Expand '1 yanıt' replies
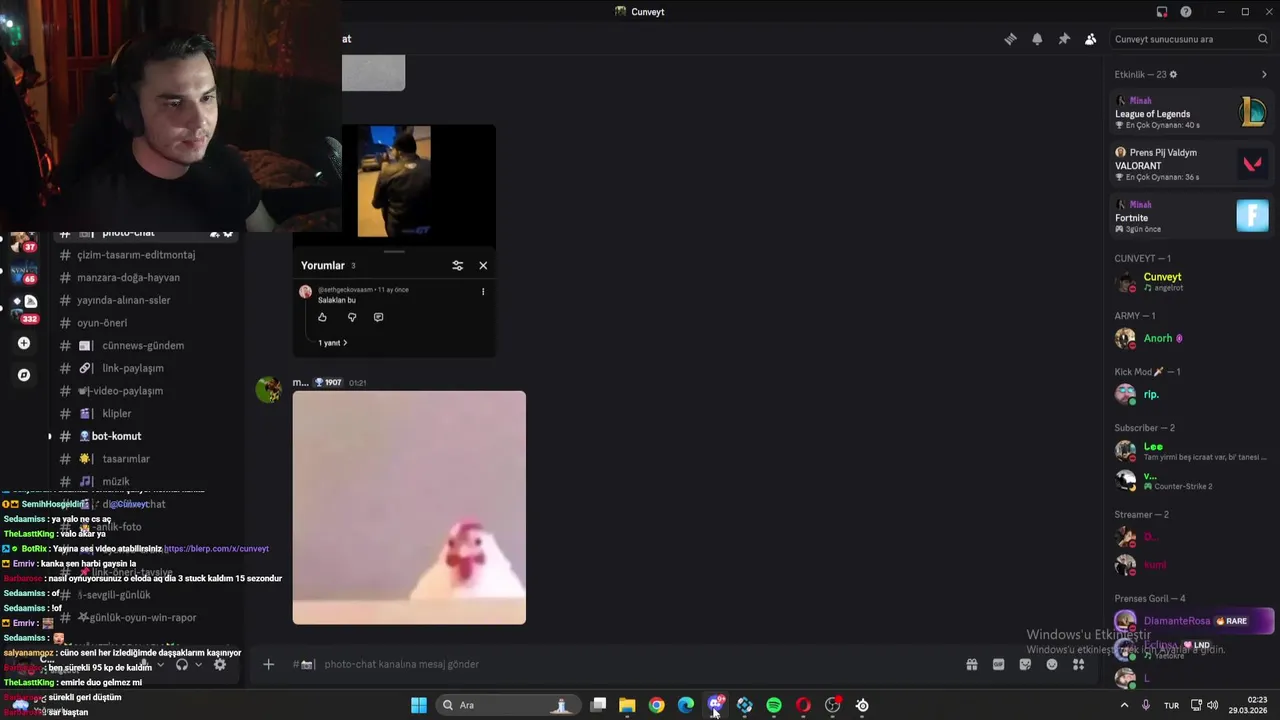Screen dimensions: 1280x720 [333, 343]
